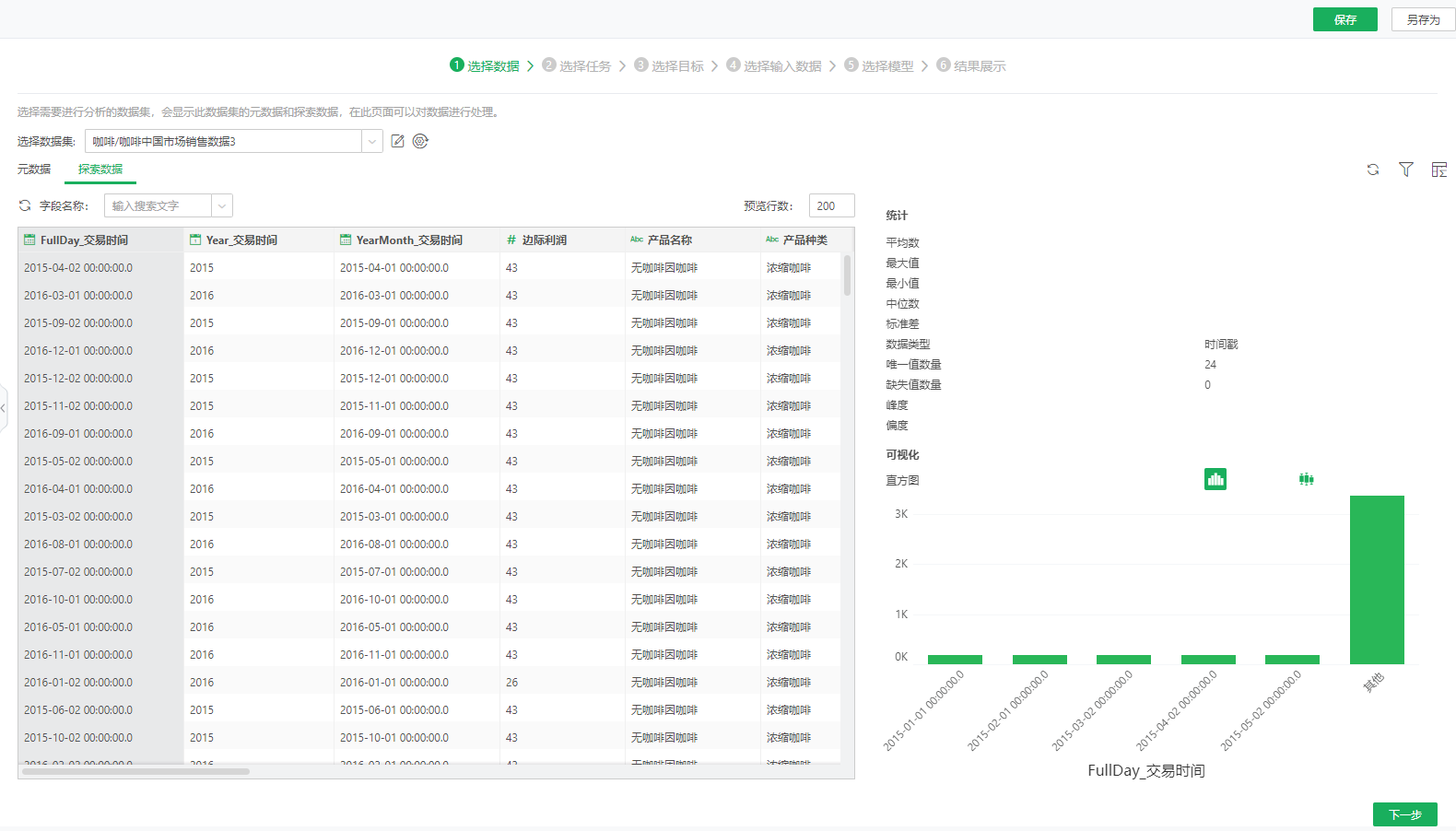Go to step 1 选择数据
This screenshot has height=831, width=1456.
click(485, 65)
